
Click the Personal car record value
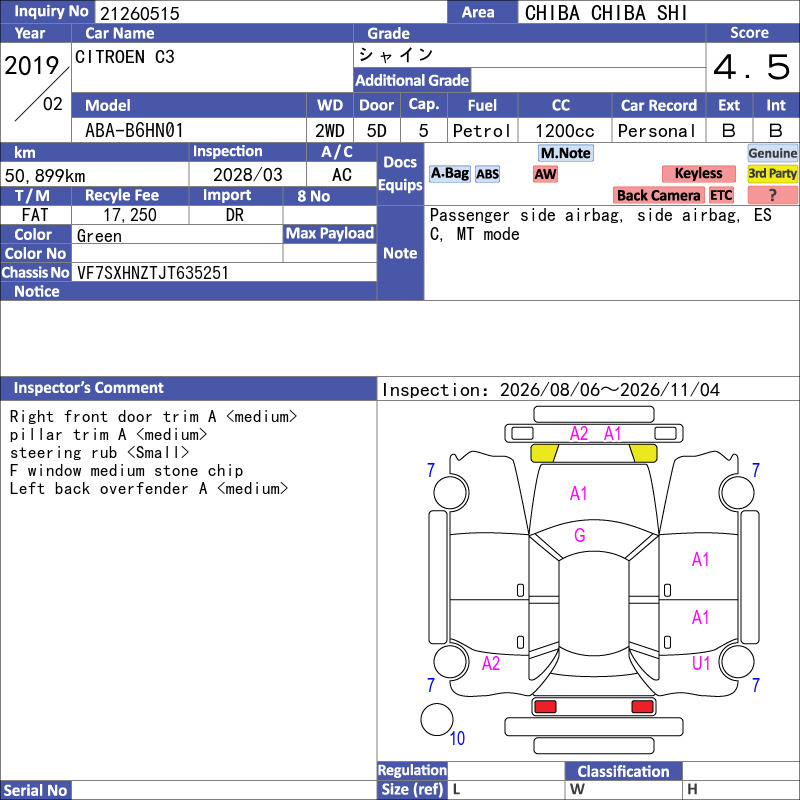click(x=657, y=131)
